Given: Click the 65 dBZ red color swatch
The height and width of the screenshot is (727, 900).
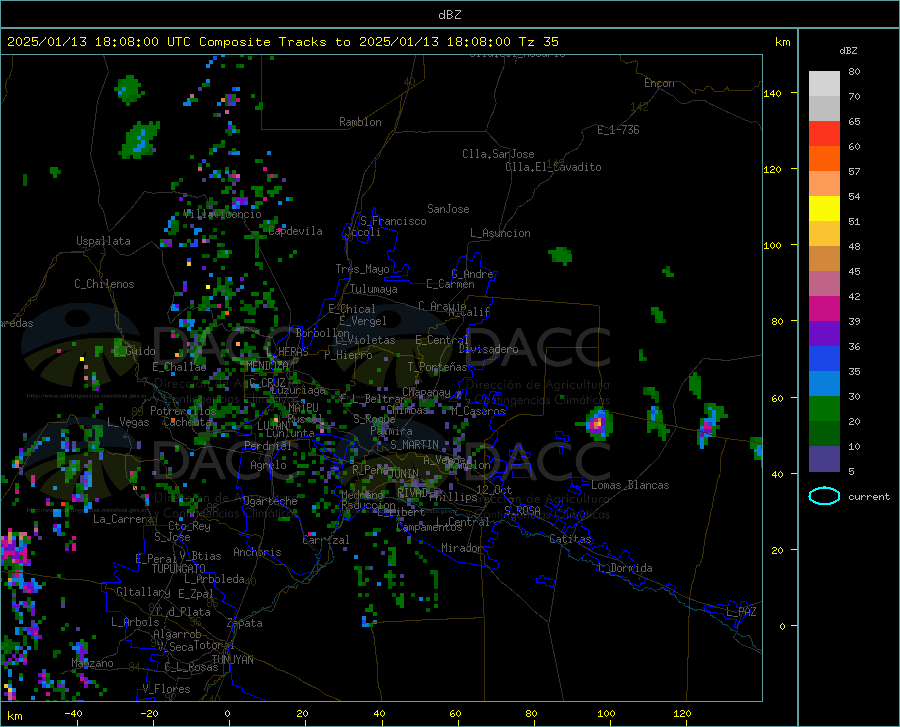Looking at the screenshot, I should point(824,133).
